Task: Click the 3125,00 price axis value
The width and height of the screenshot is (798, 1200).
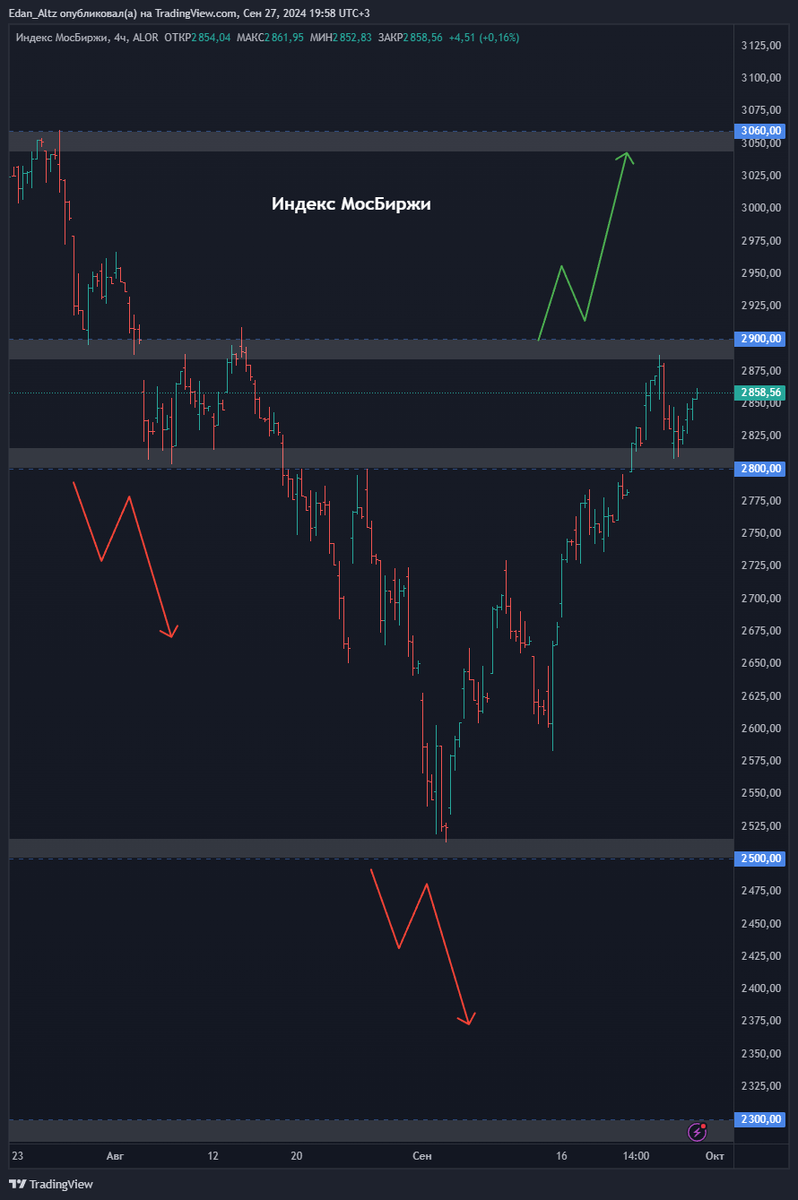Action: coord(761,46)
